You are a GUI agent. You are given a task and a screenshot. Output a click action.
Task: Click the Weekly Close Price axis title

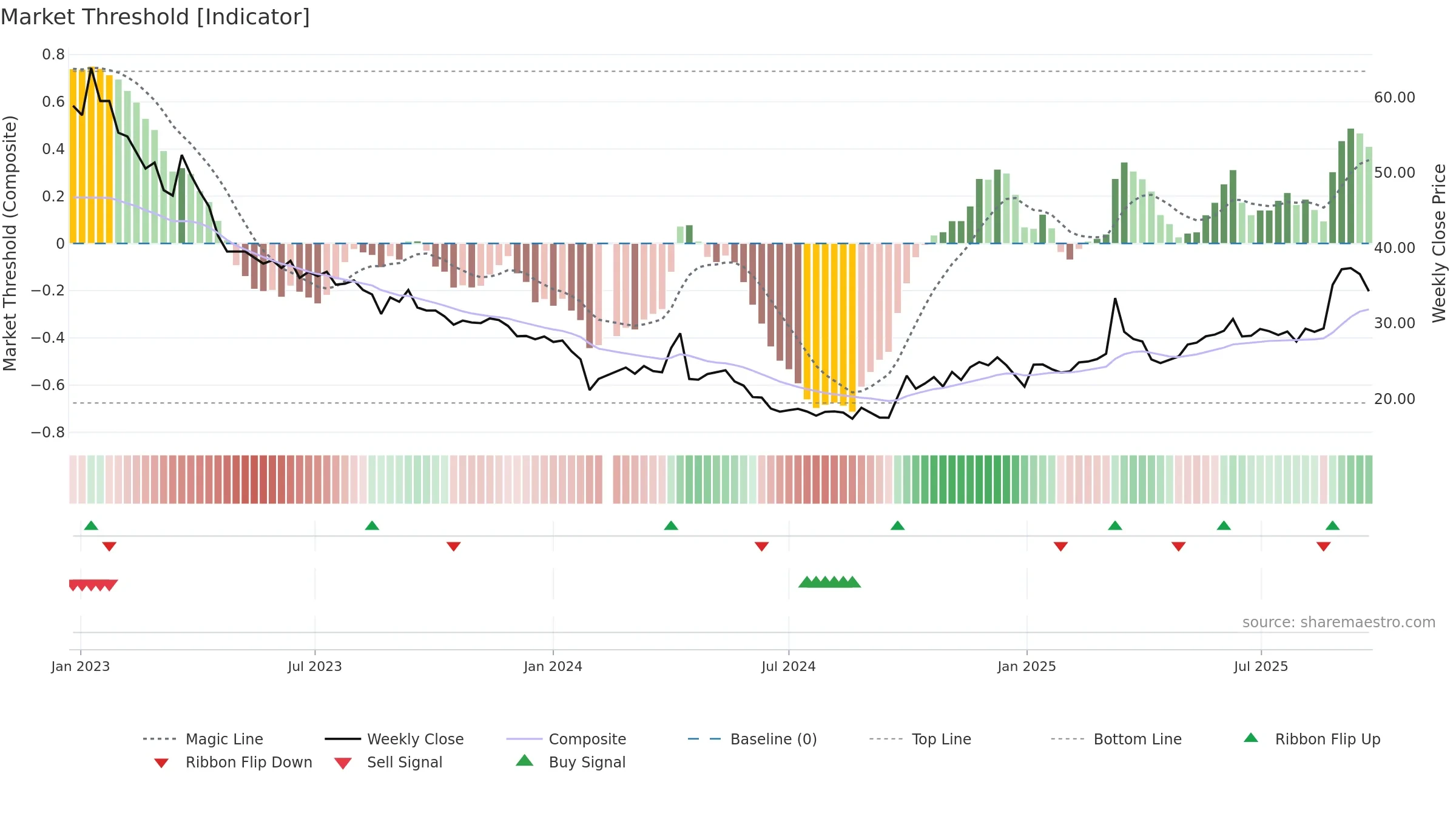1439,243
